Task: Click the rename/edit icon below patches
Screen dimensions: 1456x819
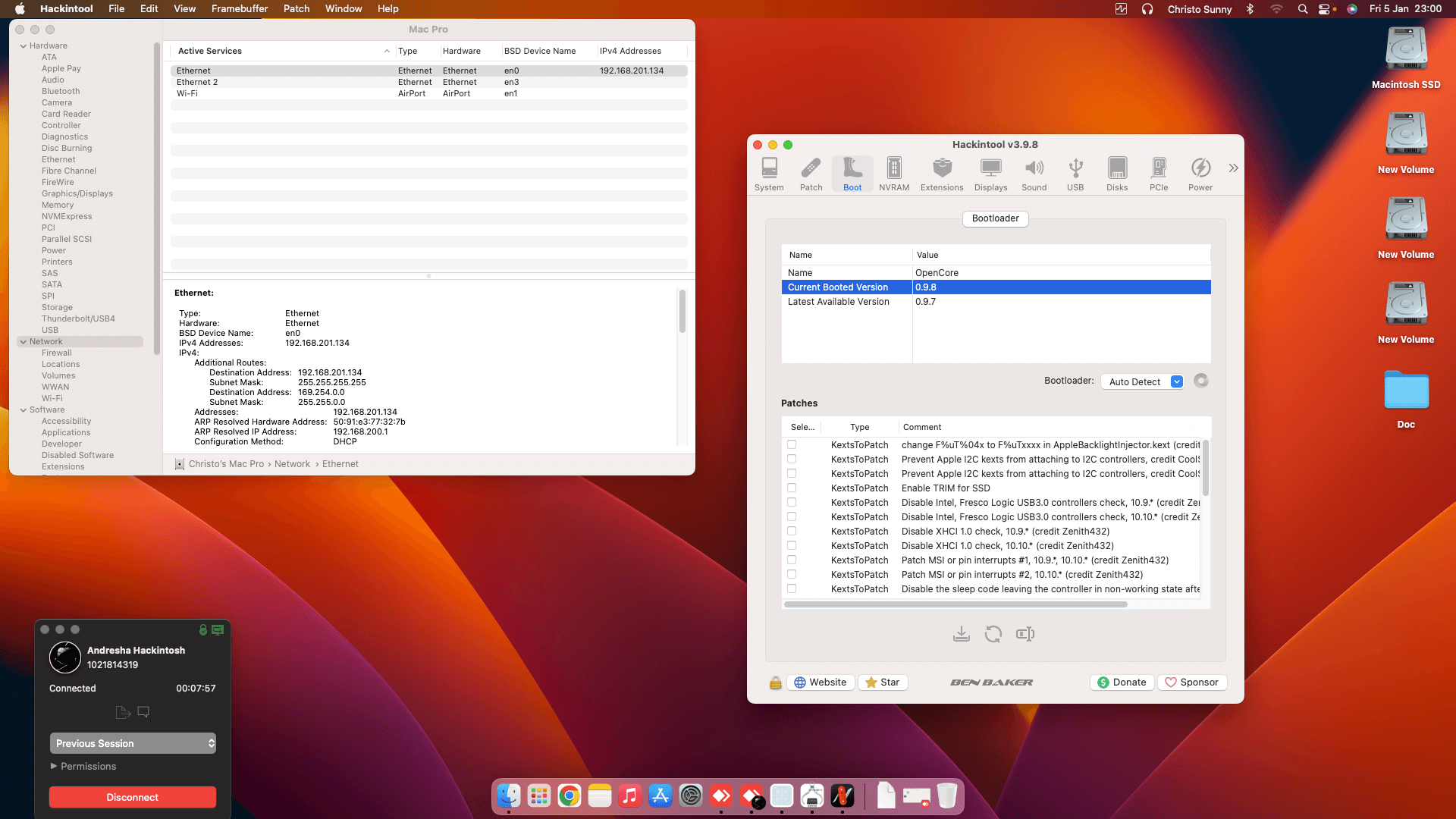Action: 1025,634
